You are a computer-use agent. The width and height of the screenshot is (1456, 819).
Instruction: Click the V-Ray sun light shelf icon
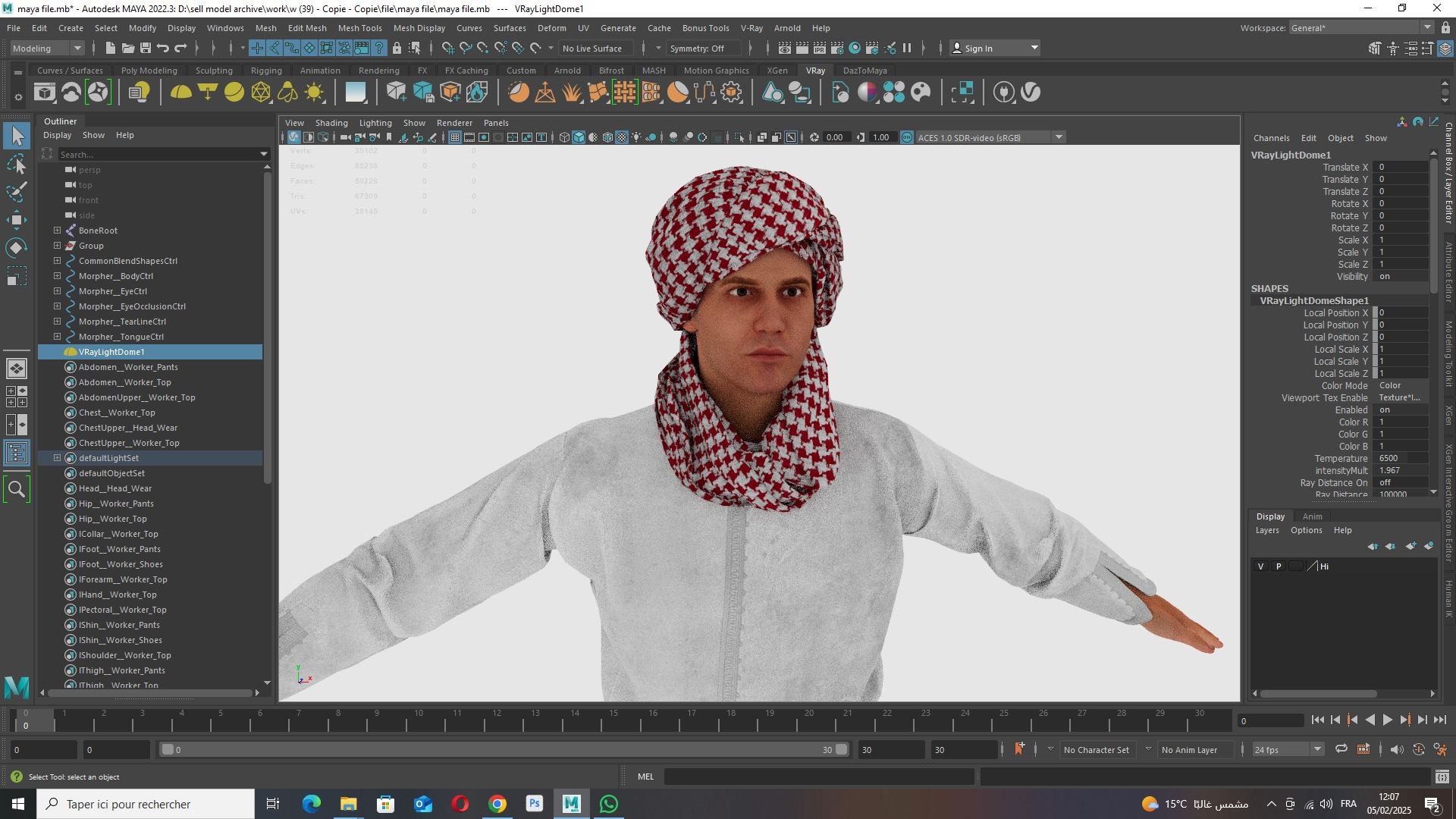click(314, 93)
